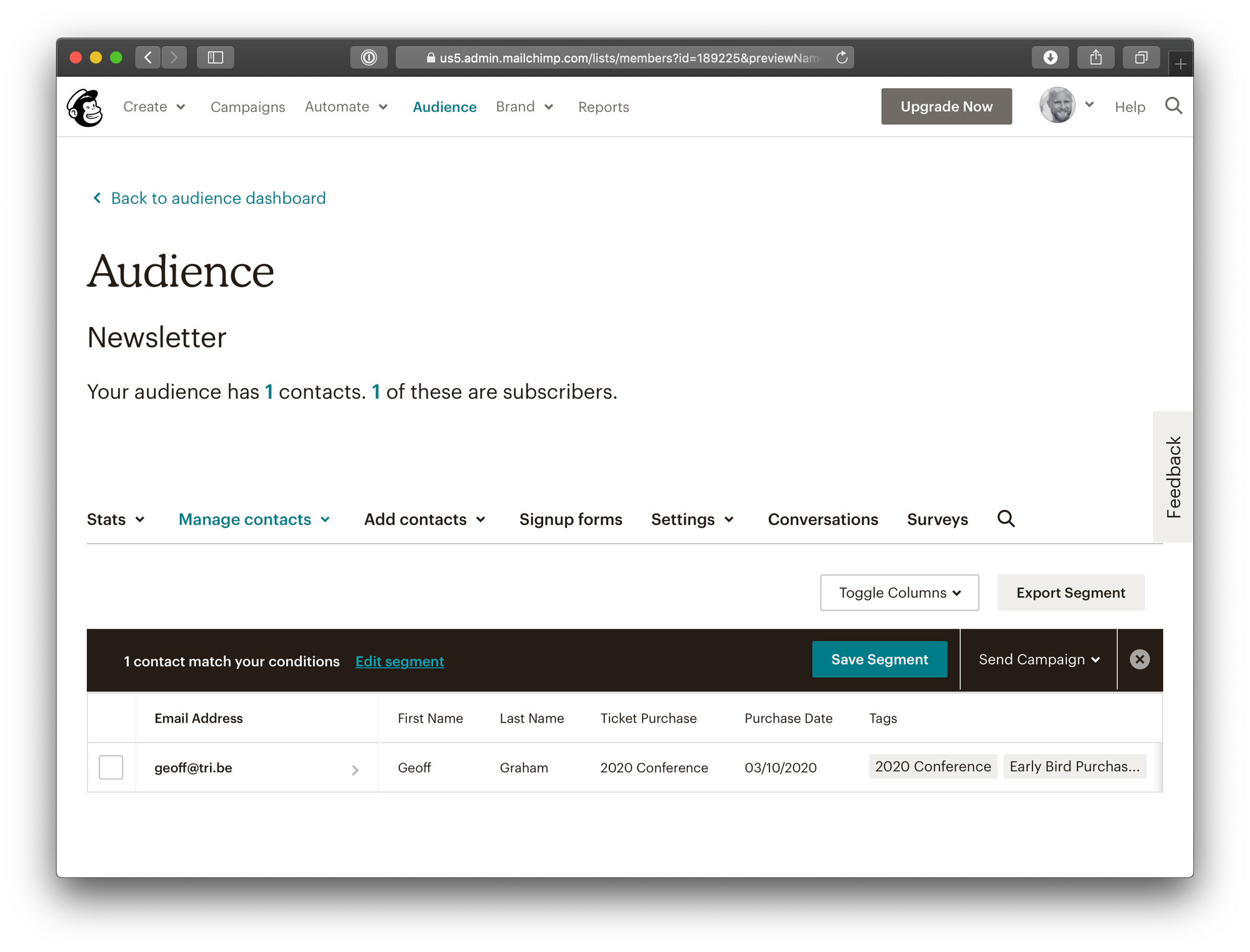Image resolution: width=1250 pixels, height=952 pixels.
Task: Expand the Stats dropdown
Action: (x=116, y=519)
